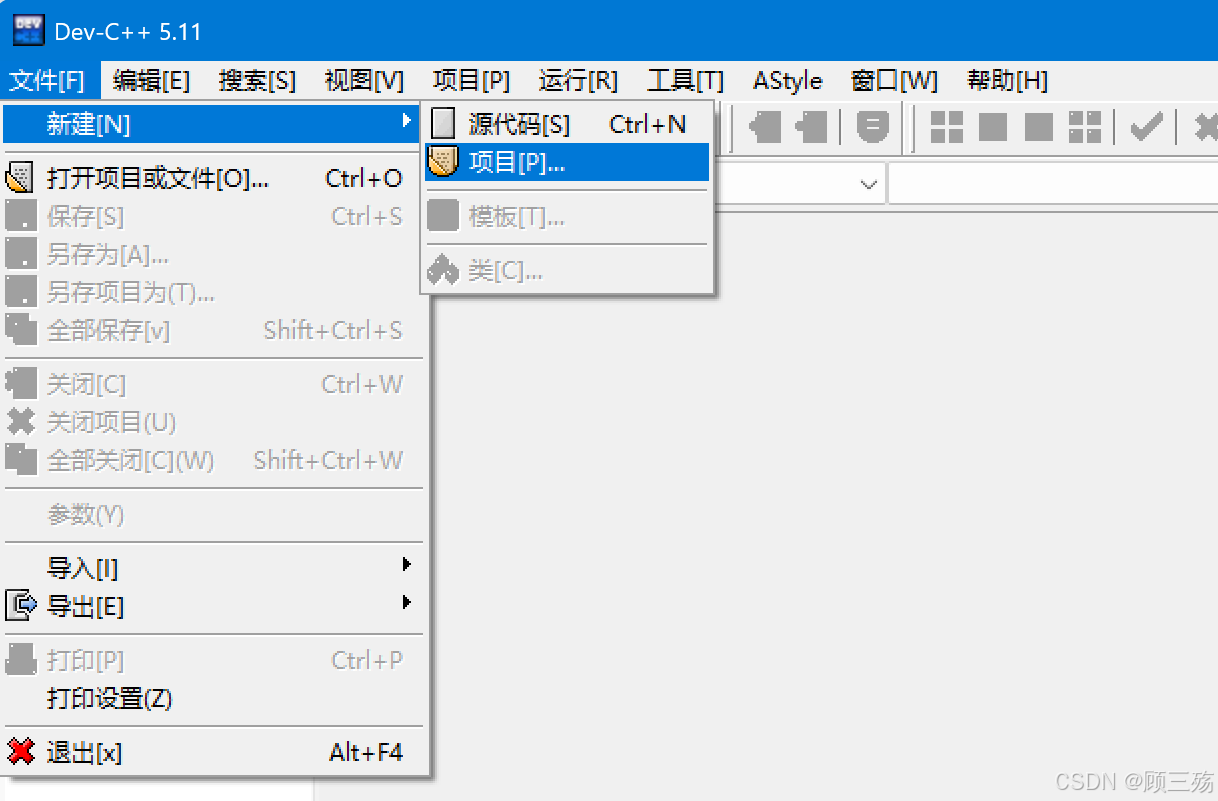Screen dimensions: 1218x801
Task: Click the 另存项目为(T)... menu entry
Action: pos(213,292)
